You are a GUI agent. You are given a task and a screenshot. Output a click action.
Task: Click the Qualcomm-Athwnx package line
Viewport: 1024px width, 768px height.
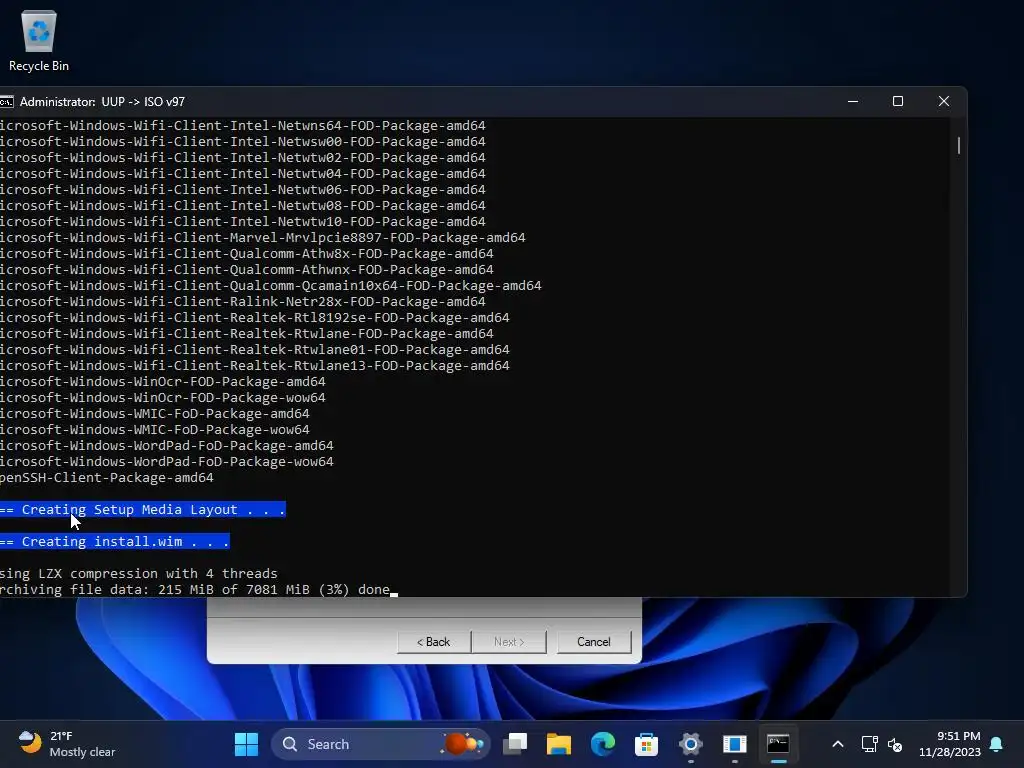247,270
